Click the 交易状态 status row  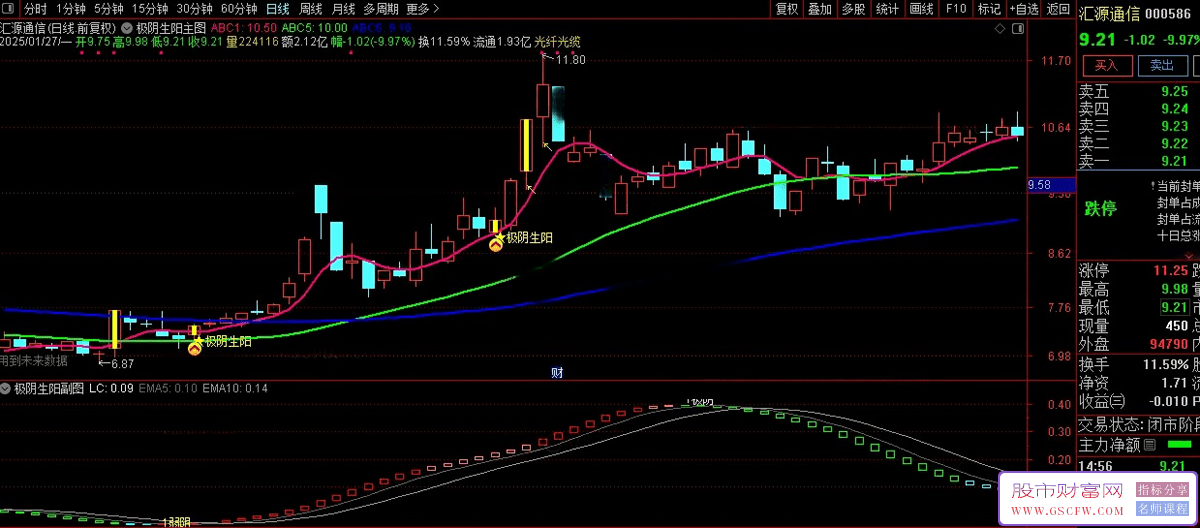(1138, 424)
